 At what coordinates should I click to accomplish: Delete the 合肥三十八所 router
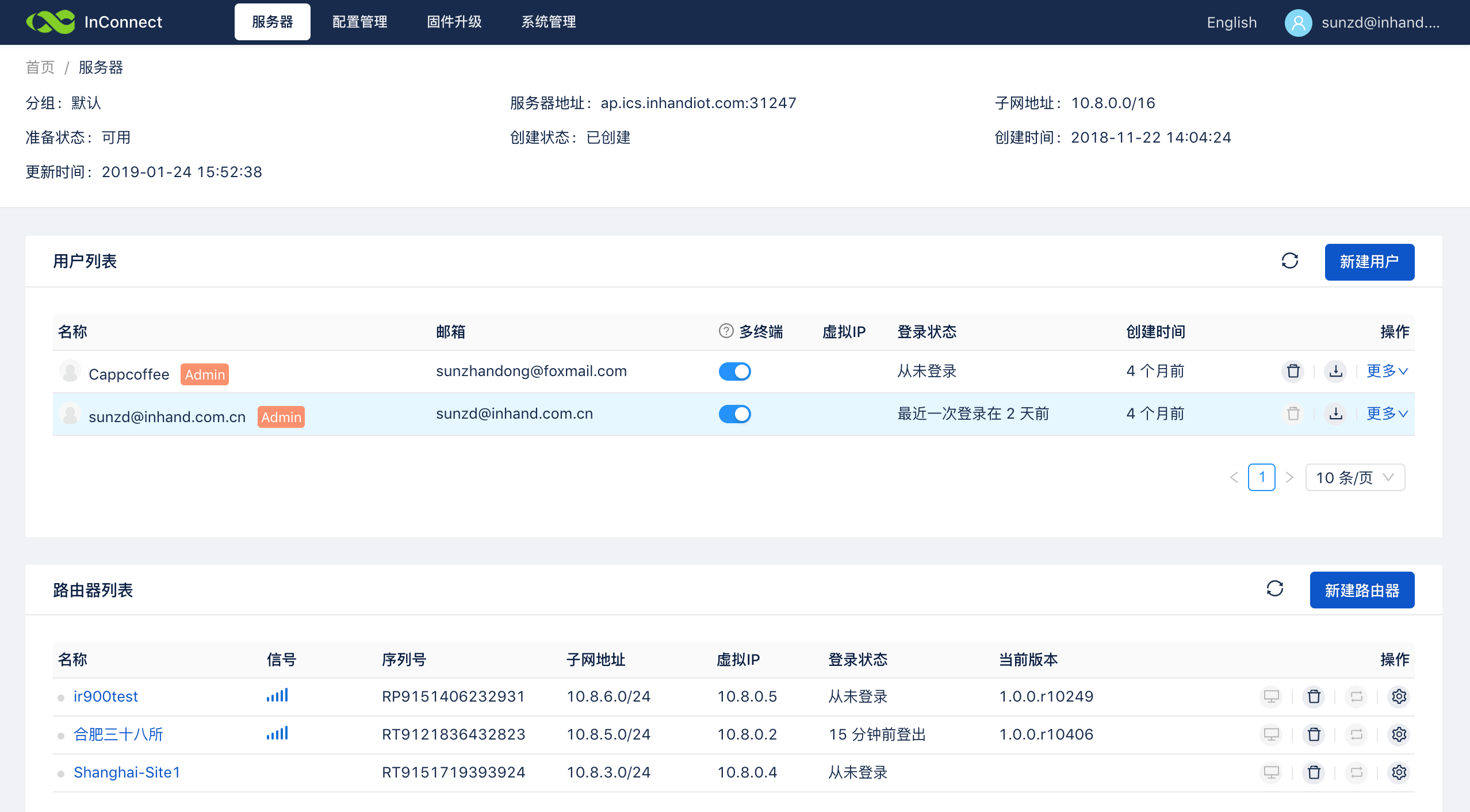[1314, 734]
